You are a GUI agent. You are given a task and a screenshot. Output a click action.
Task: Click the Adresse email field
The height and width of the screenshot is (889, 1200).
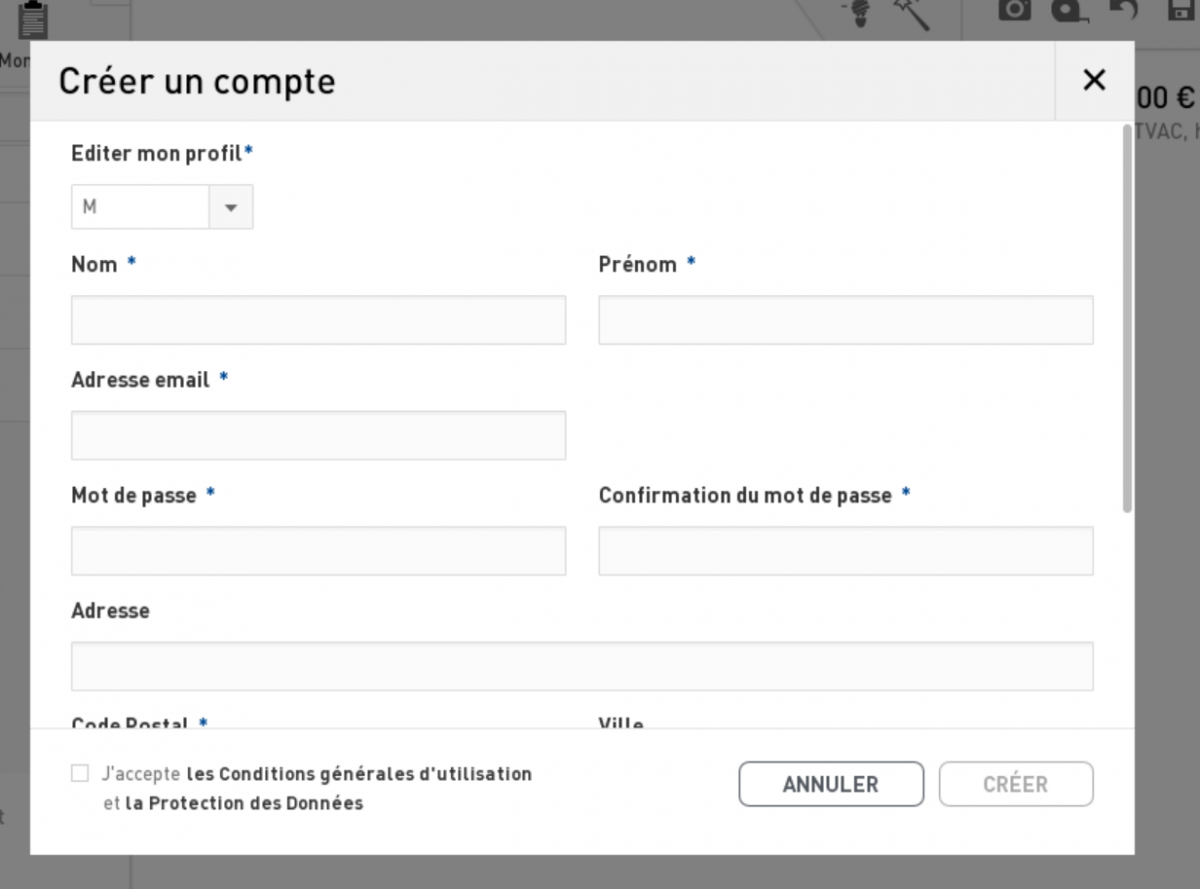pos(318,435)
